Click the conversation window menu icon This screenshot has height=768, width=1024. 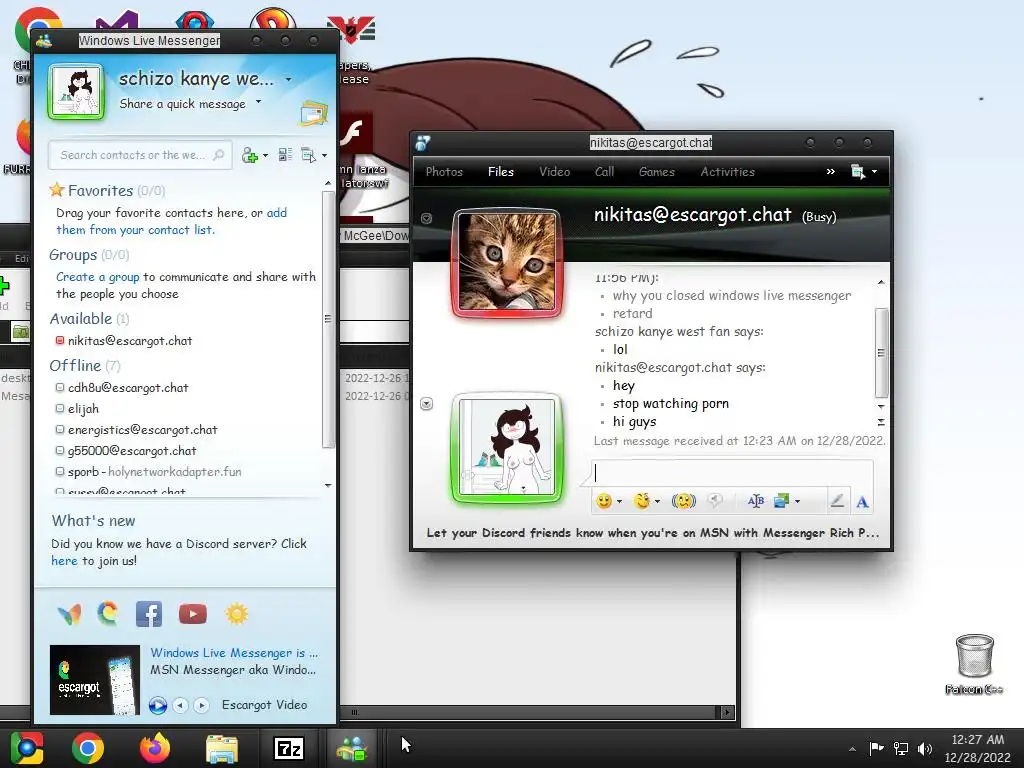click(x=857, y=172)
